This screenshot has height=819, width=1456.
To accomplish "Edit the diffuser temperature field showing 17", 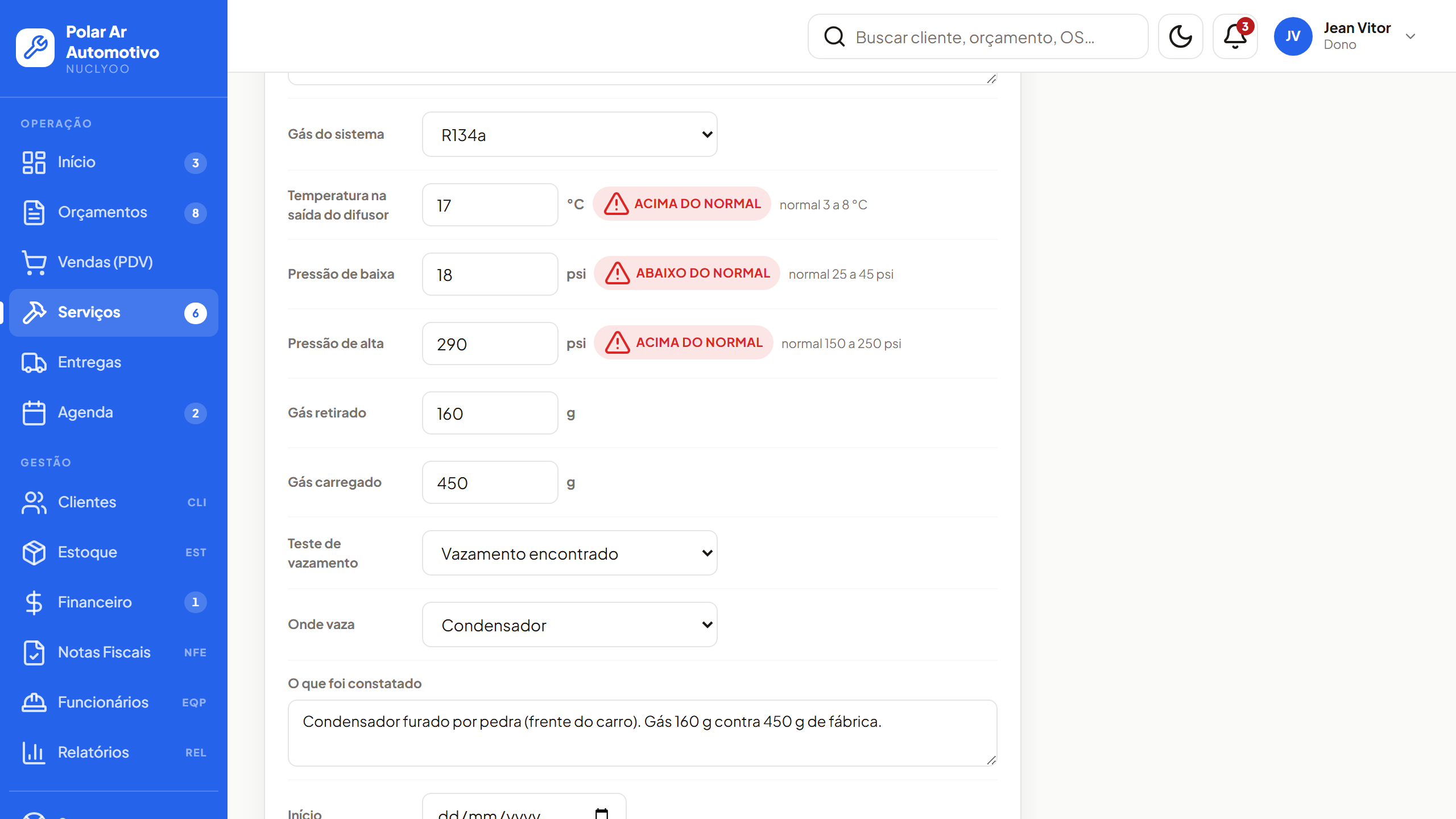I will coord(490,205).
